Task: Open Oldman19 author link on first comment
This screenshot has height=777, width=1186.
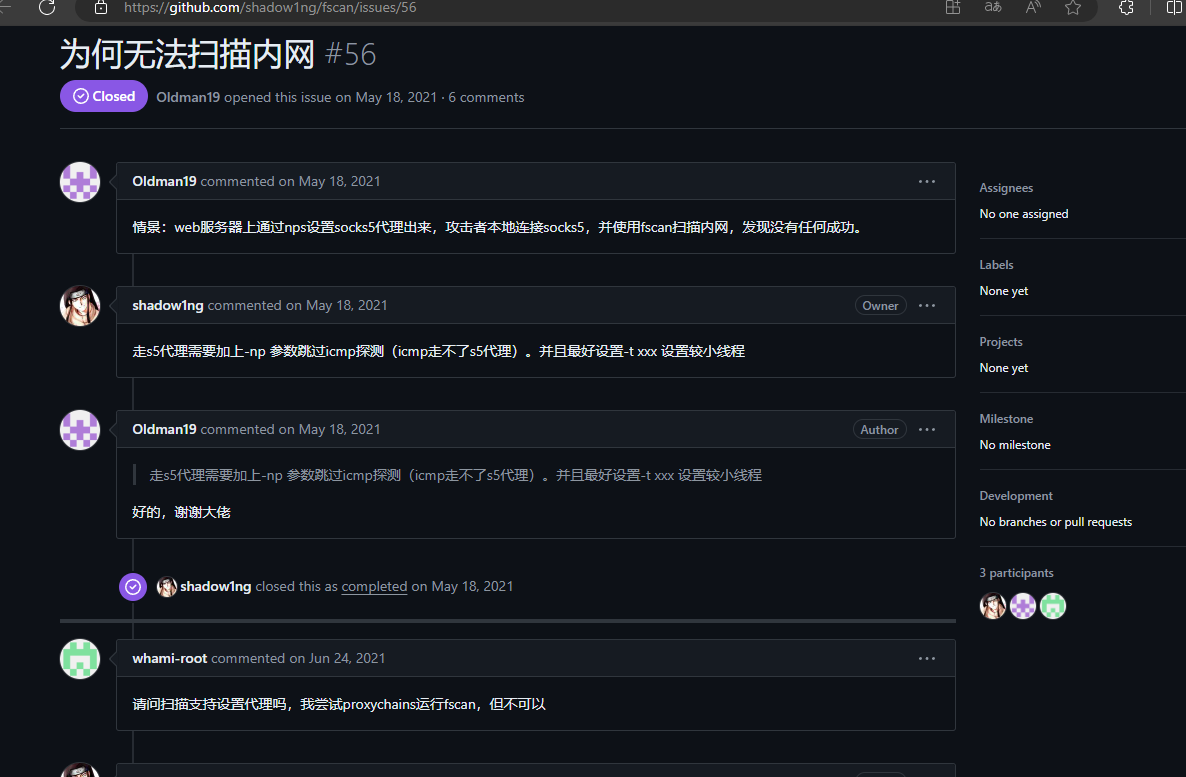Action: (164, 181)
